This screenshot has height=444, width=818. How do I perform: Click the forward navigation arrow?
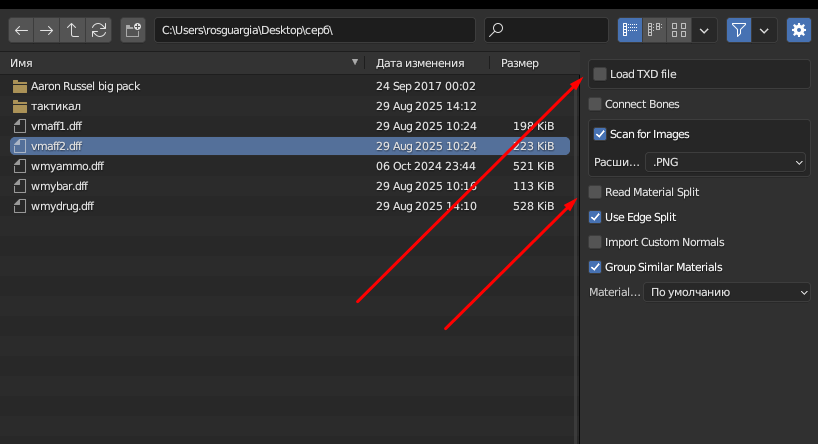click(x=47, y=30)
